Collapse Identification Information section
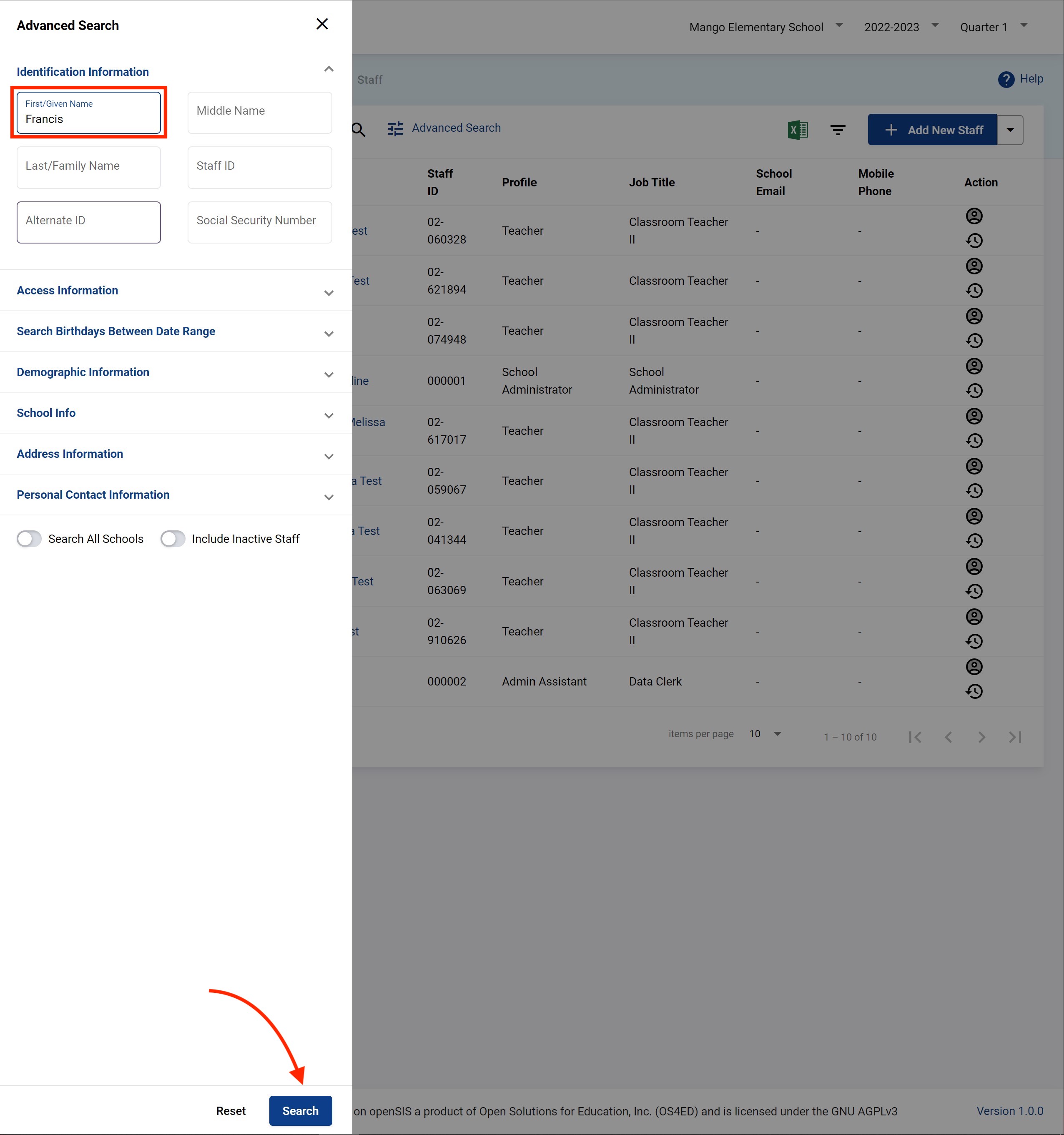The image size is (1064, 1135). tap(329, 70)
